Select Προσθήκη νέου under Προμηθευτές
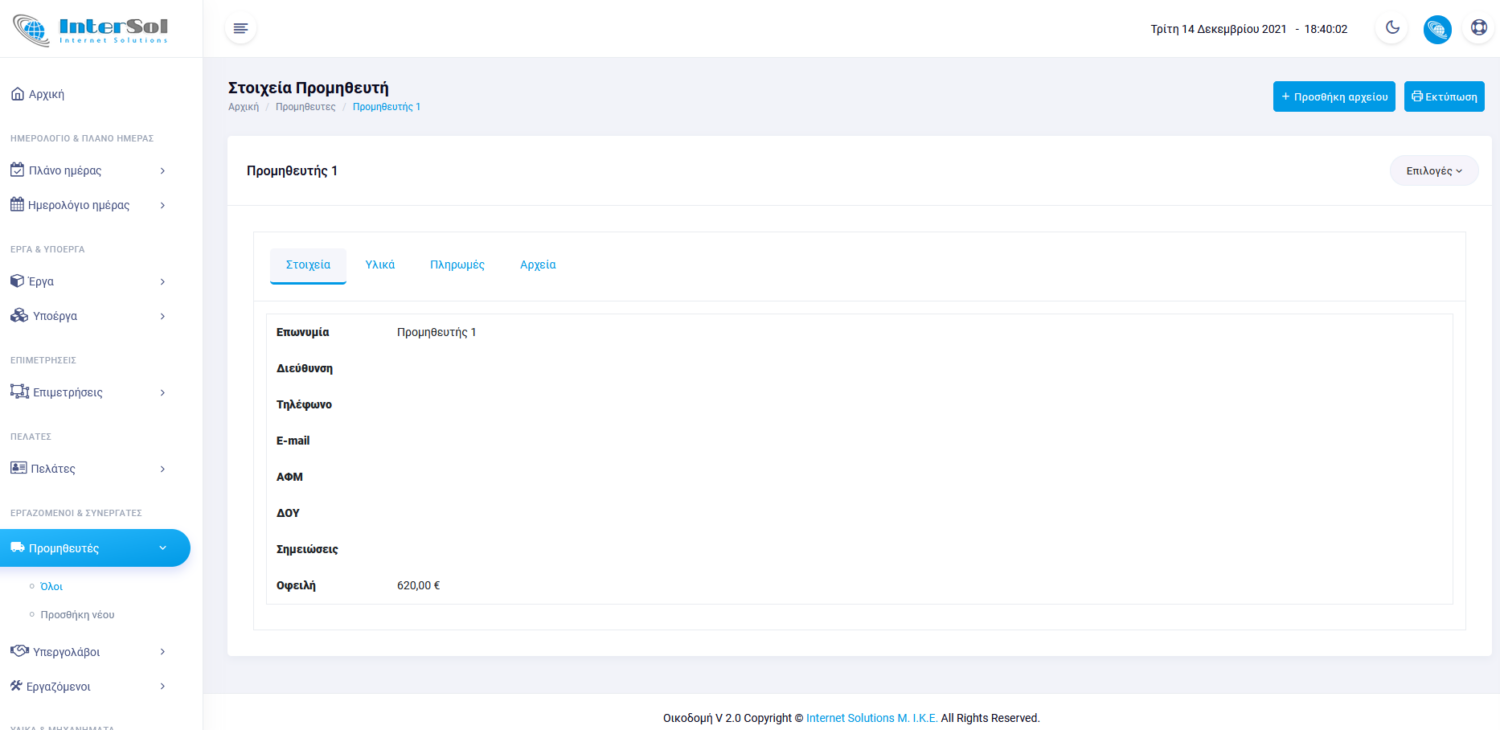1500x730 pixels. point(77,615)
